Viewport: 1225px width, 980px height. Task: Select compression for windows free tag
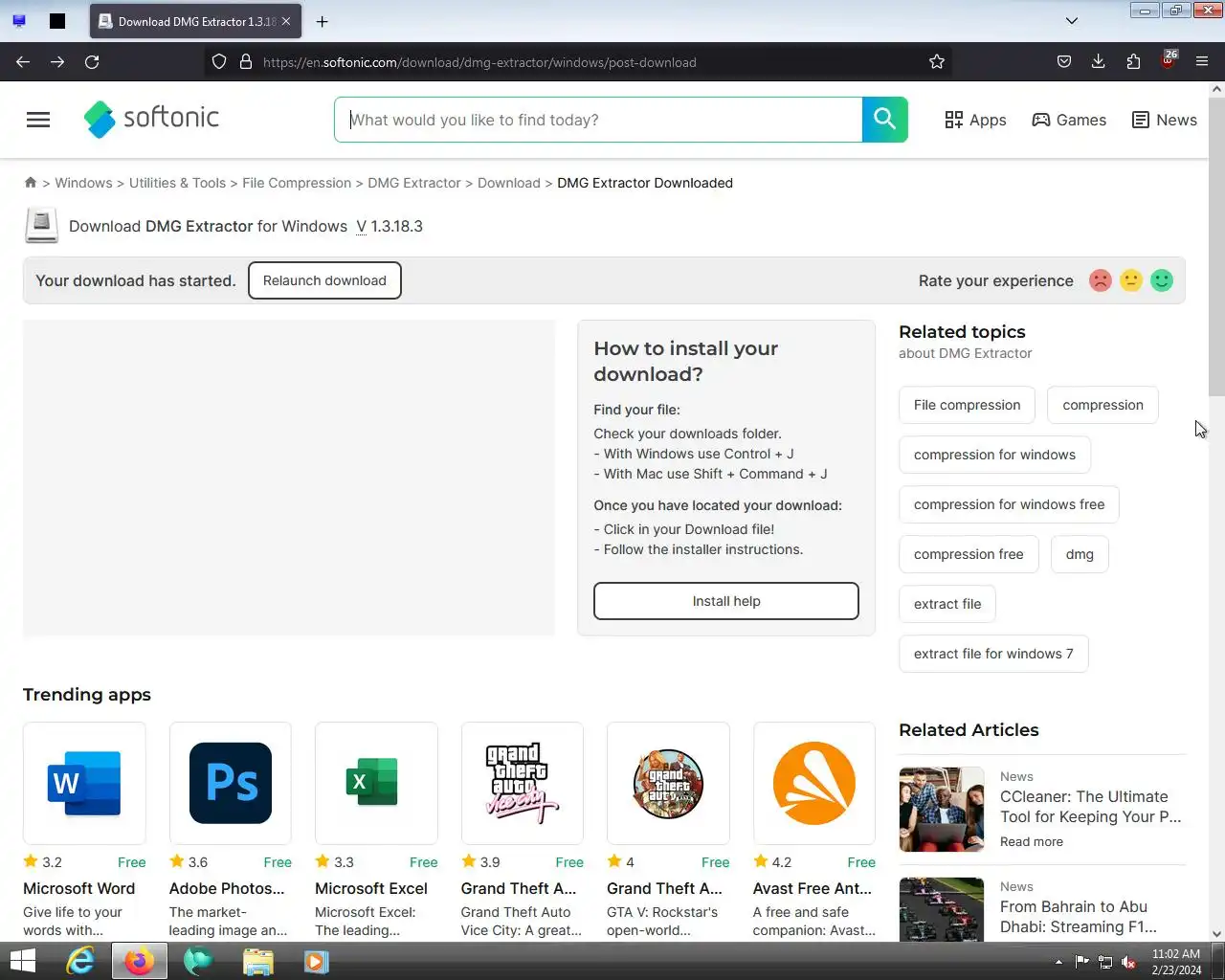(1009, 504)
